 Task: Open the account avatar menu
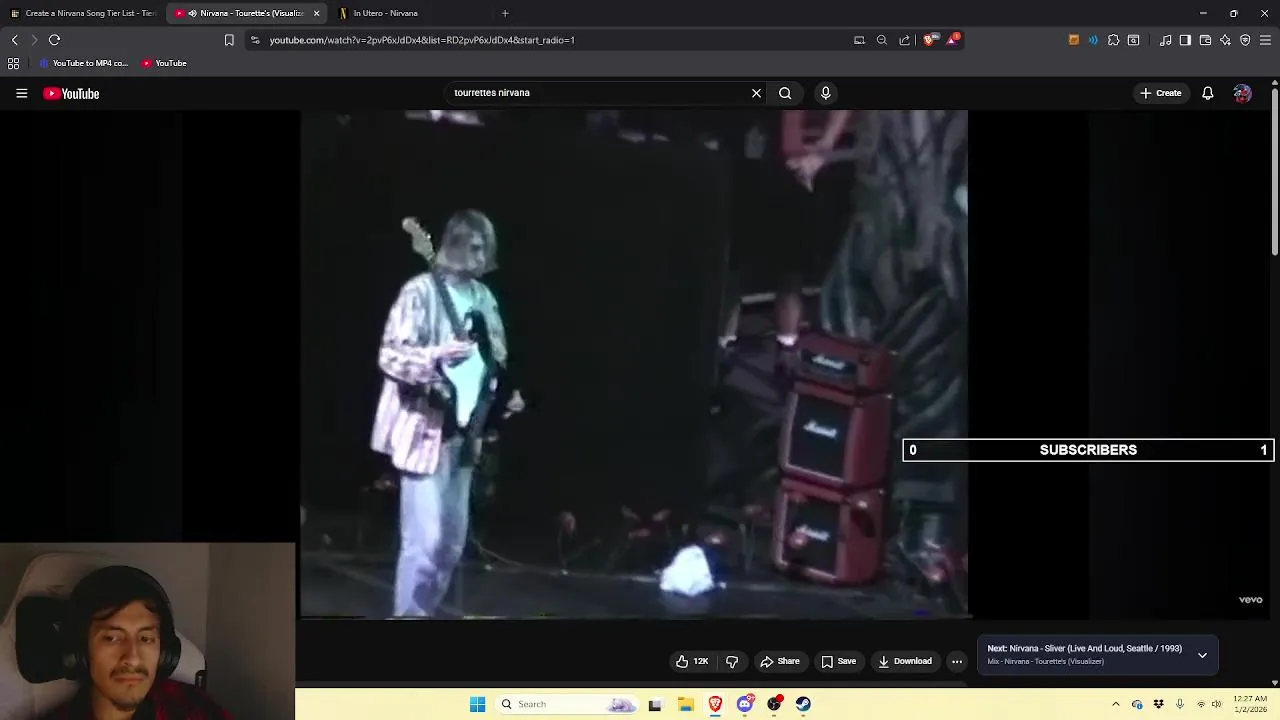pyautogui.click(x=1242, y=93)
